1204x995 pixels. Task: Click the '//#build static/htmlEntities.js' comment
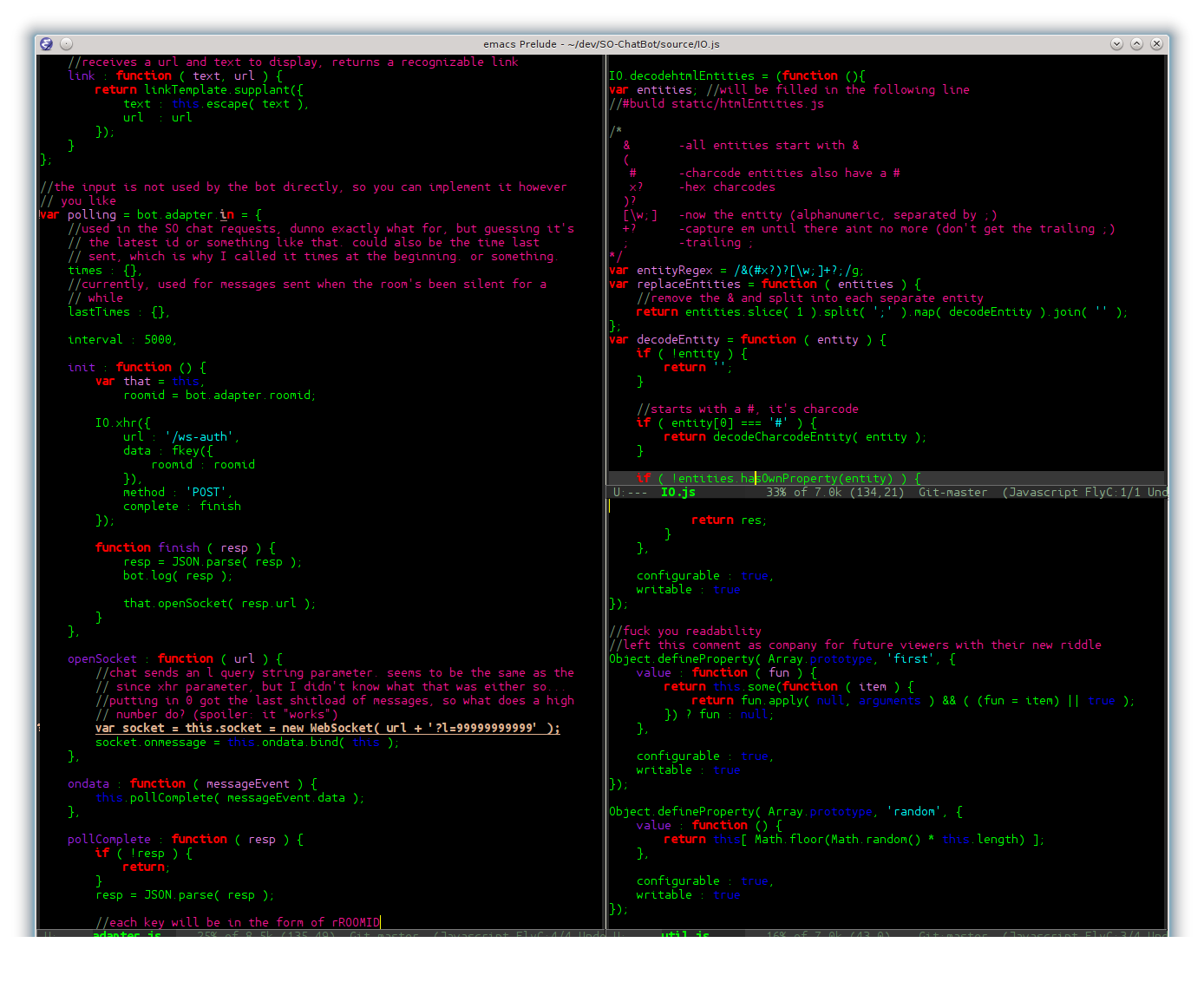(x=717, y=104)
